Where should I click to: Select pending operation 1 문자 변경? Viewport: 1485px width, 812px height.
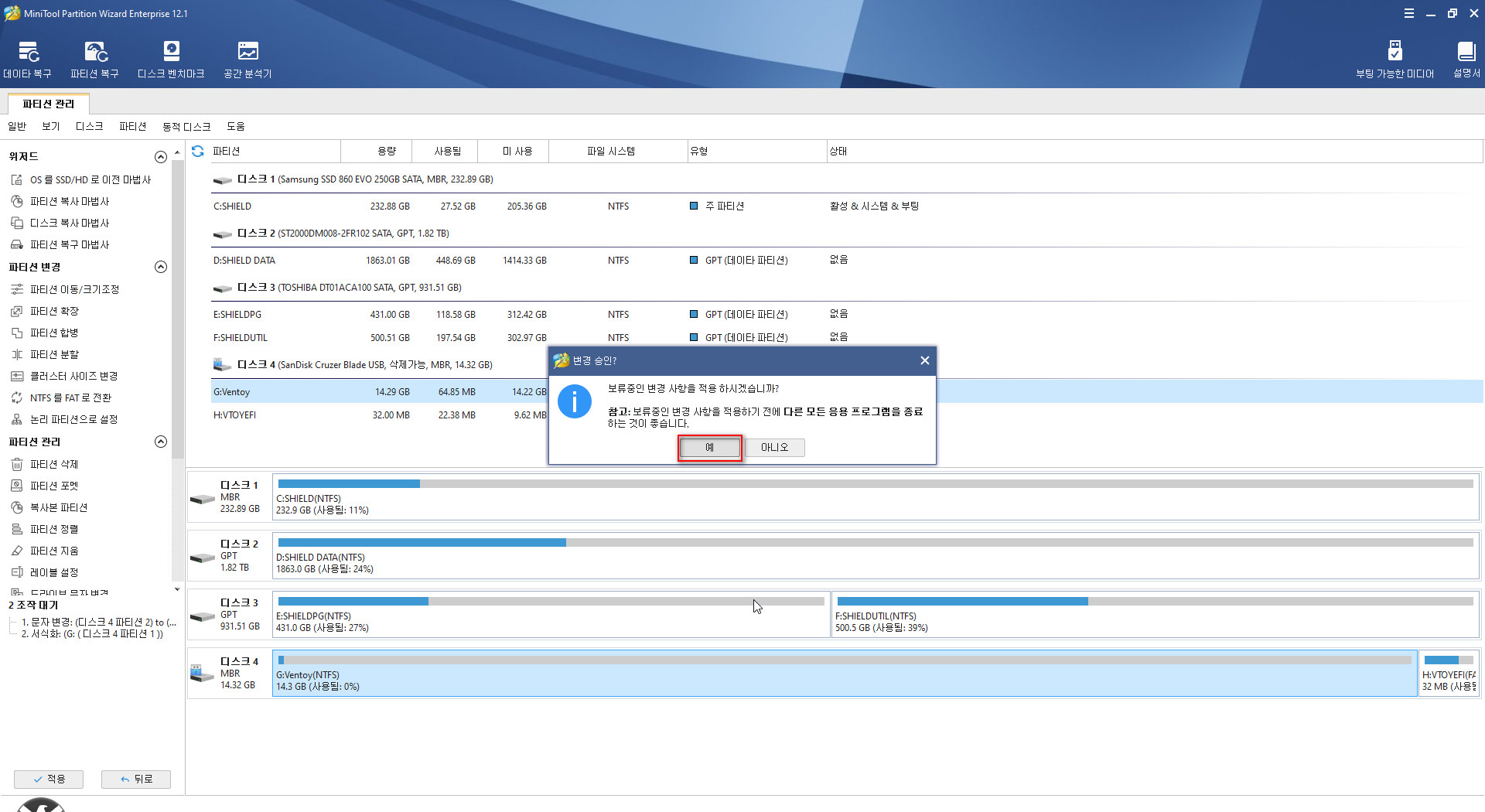tap(98, 623)
